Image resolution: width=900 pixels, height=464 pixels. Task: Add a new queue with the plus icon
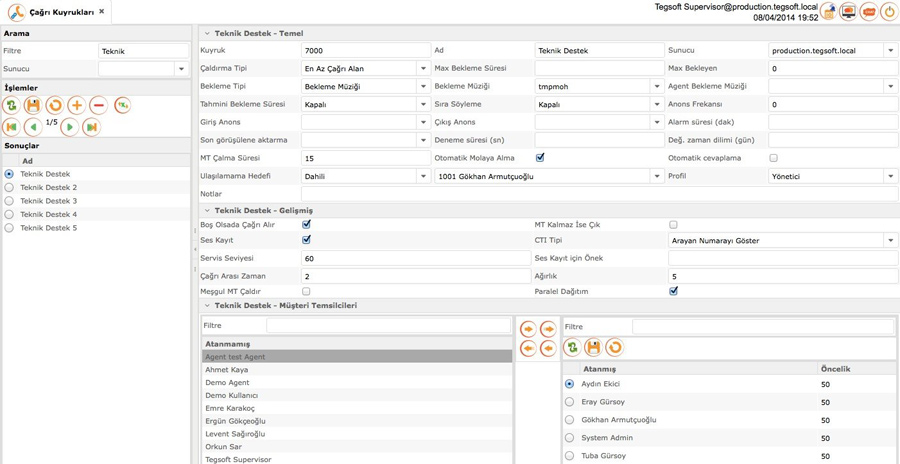[76, 106]
